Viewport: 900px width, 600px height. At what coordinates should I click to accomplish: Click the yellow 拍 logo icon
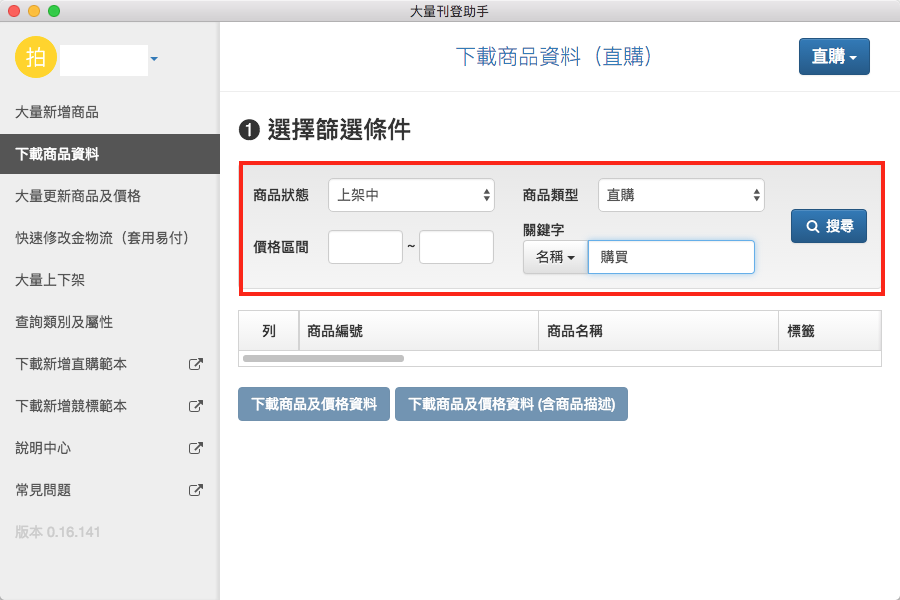click(36, 57)
